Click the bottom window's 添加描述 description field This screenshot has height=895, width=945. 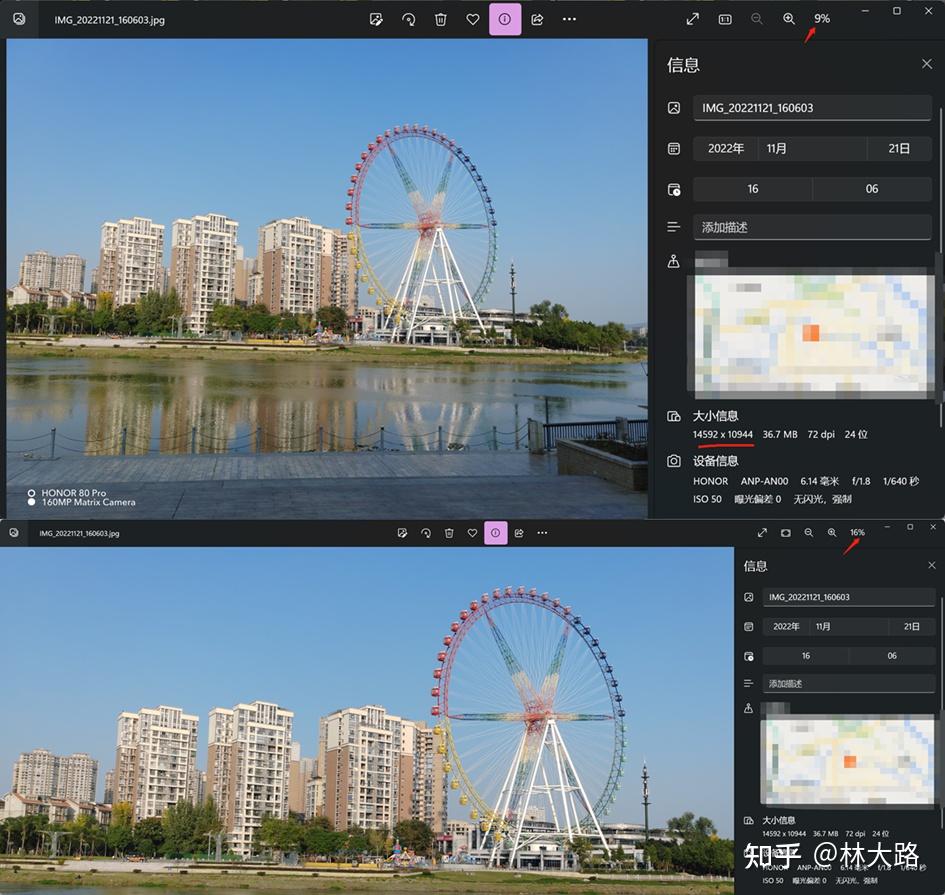pyautogui.click(x=849, y=683)
